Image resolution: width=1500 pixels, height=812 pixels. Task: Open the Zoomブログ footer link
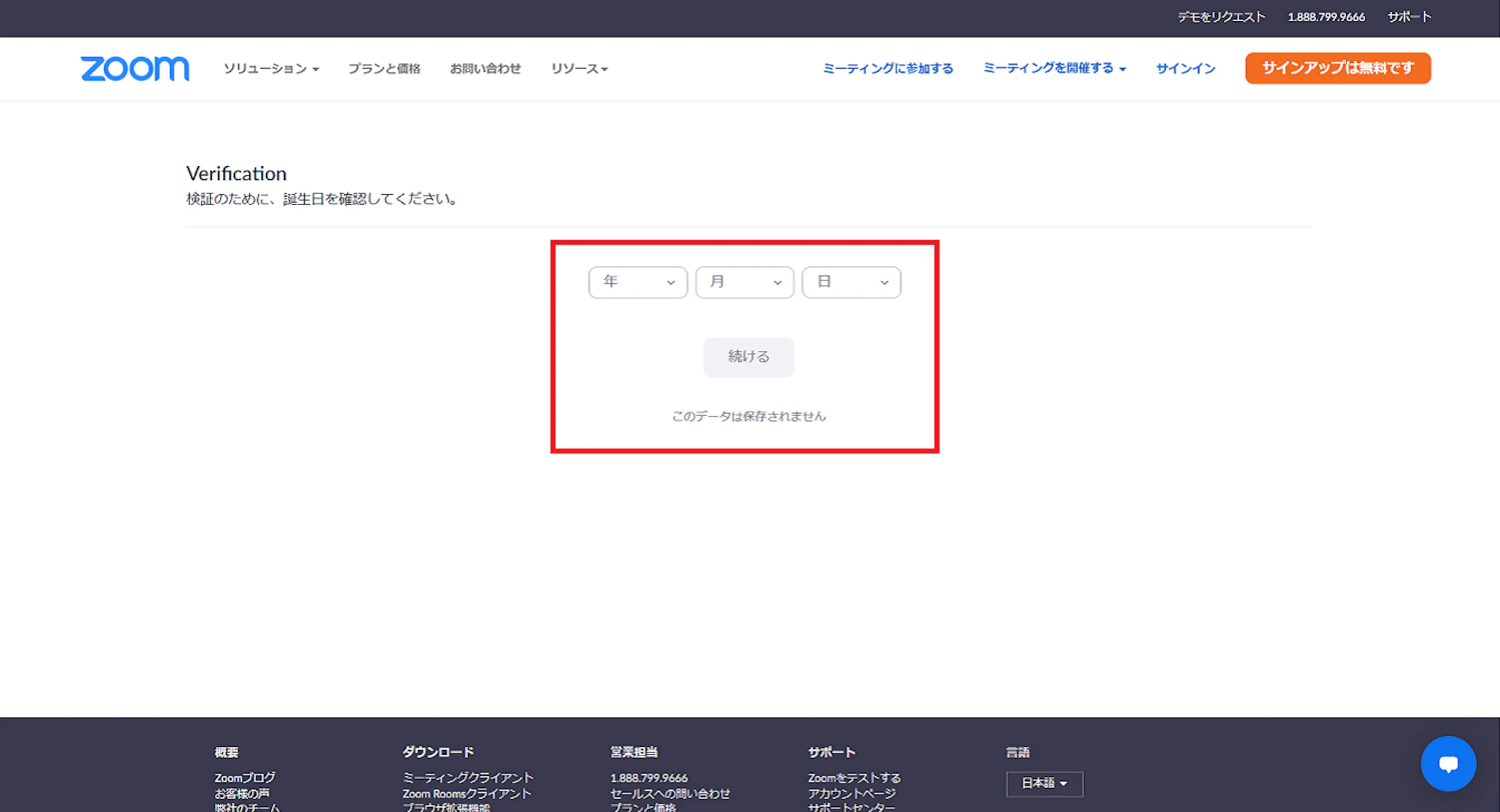pyautogui.click(x=245, y=778)
